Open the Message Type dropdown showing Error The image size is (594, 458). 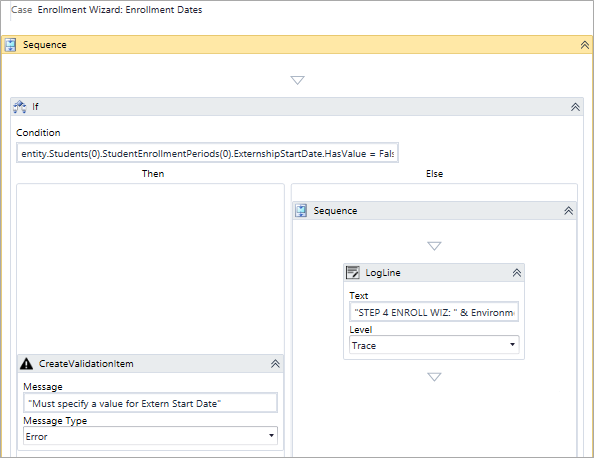(x=150, y=436)
